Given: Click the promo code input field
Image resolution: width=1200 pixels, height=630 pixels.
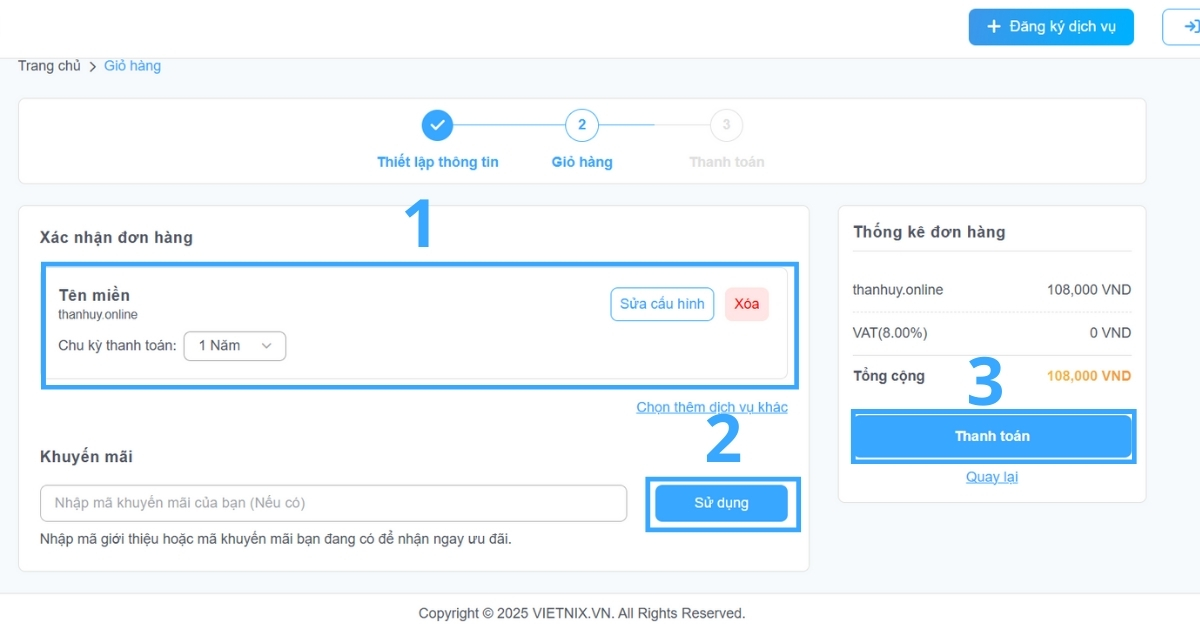Looking at the screenshot, I should [x=333, y=503].
